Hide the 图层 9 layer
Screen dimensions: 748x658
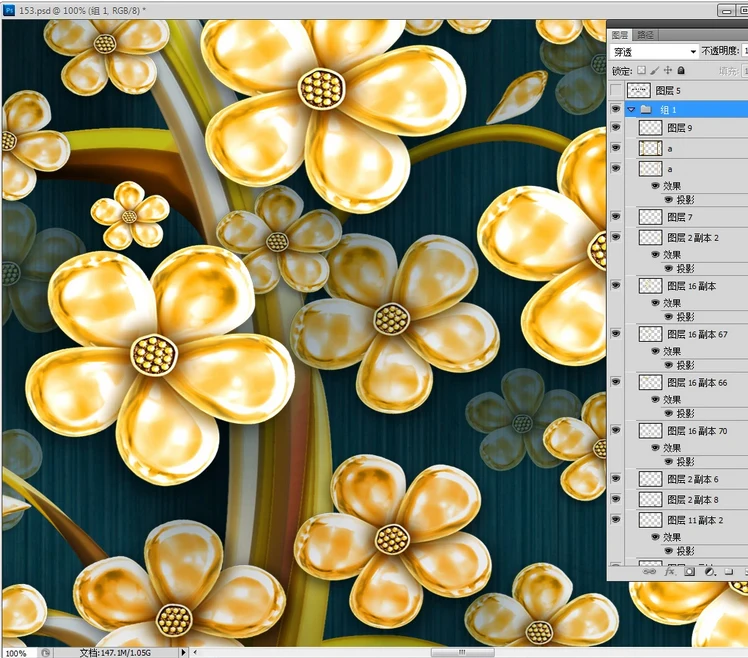(x=616, y=128)
